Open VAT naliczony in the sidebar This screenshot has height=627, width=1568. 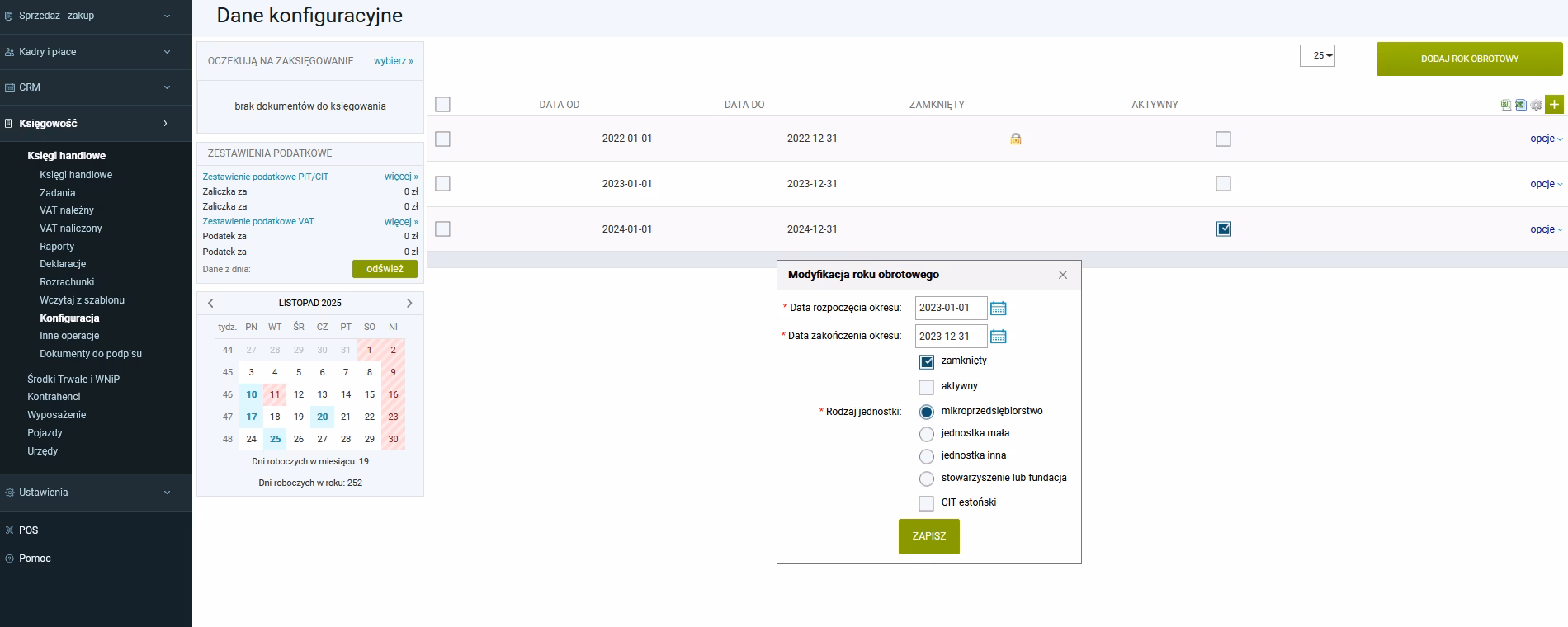pyautogui.click(x=71, y=229)
